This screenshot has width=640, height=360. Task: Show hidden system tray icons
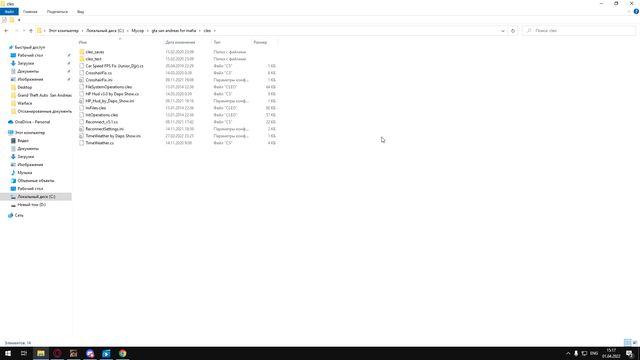pos(568,353)
